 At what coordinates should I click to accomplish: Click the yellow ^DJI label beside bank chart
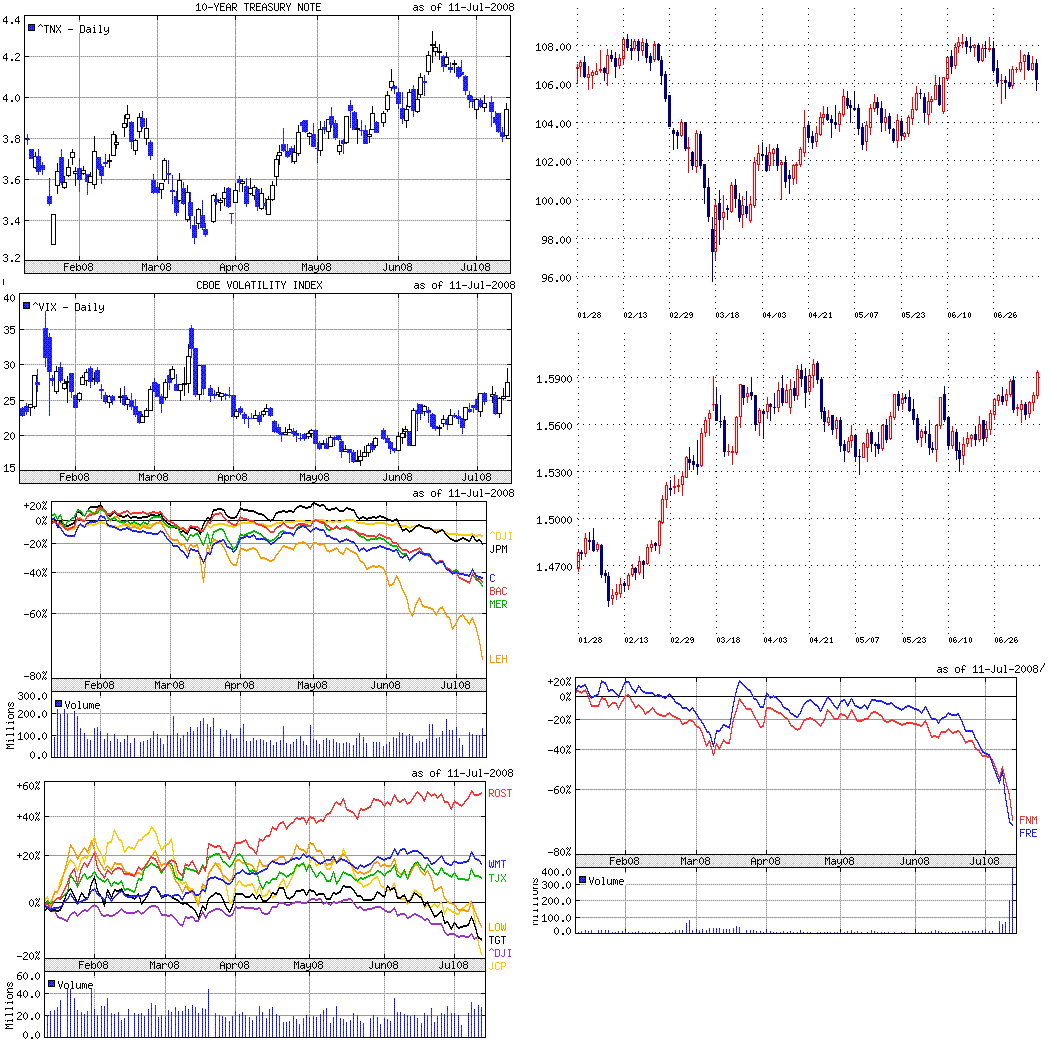click(x=501, y=536)
